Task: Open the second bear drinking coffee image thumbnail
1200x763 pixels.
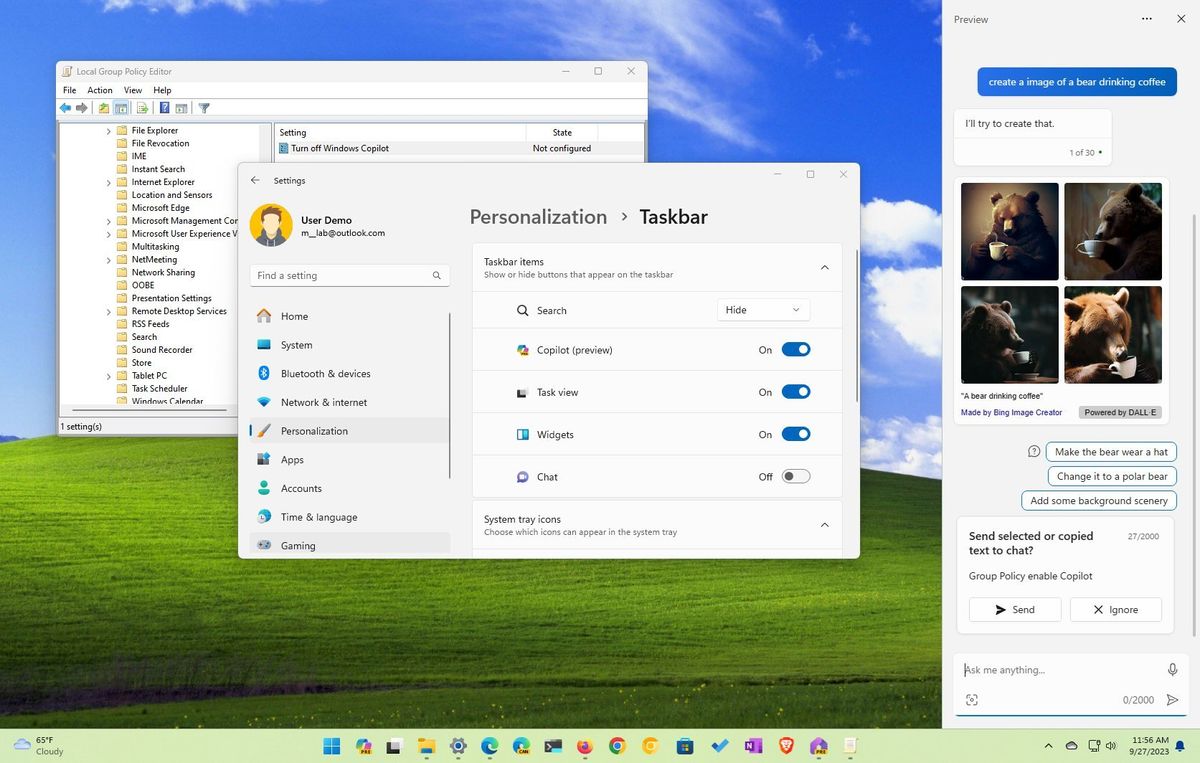Action: click(x=1112, y=230)
